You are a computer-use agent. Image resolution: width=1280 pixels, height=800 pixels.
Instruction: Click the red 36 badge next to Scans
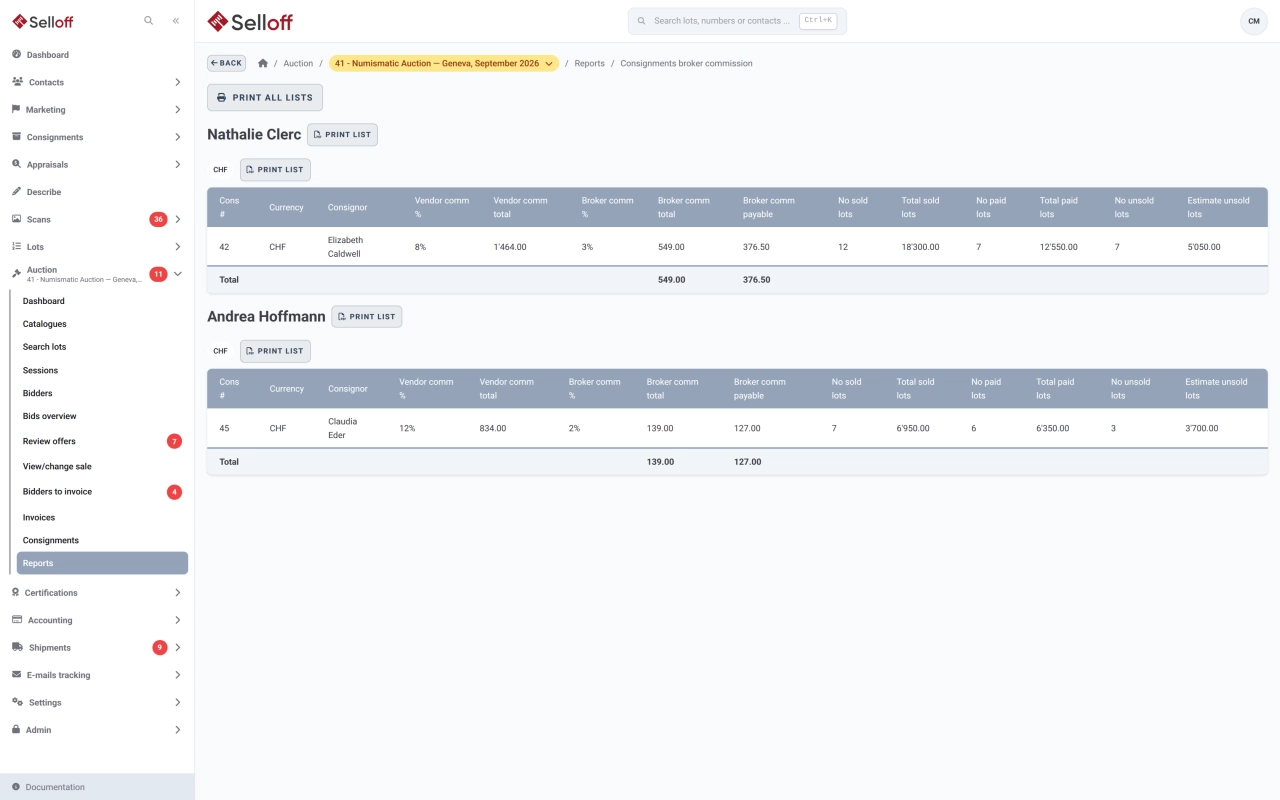(158, 219)
